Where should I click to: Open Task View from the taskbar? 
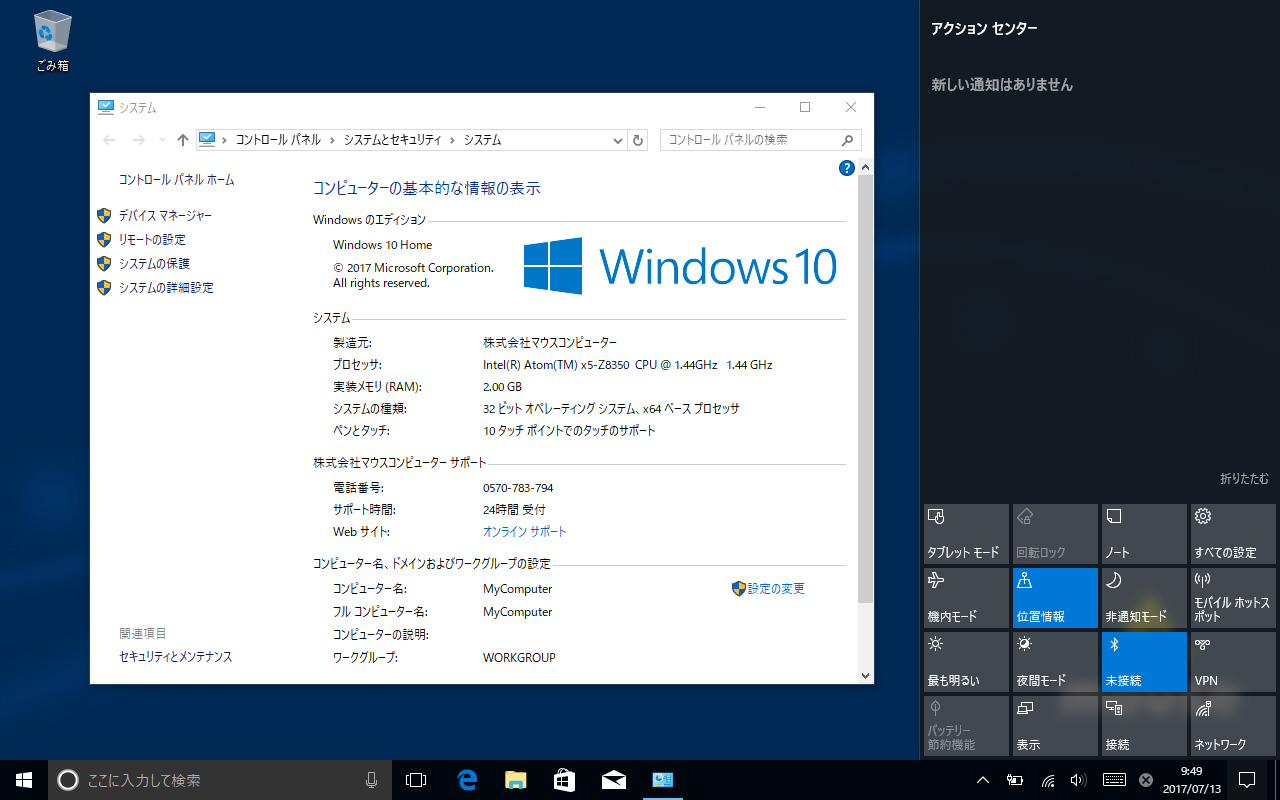pos(416,780)
